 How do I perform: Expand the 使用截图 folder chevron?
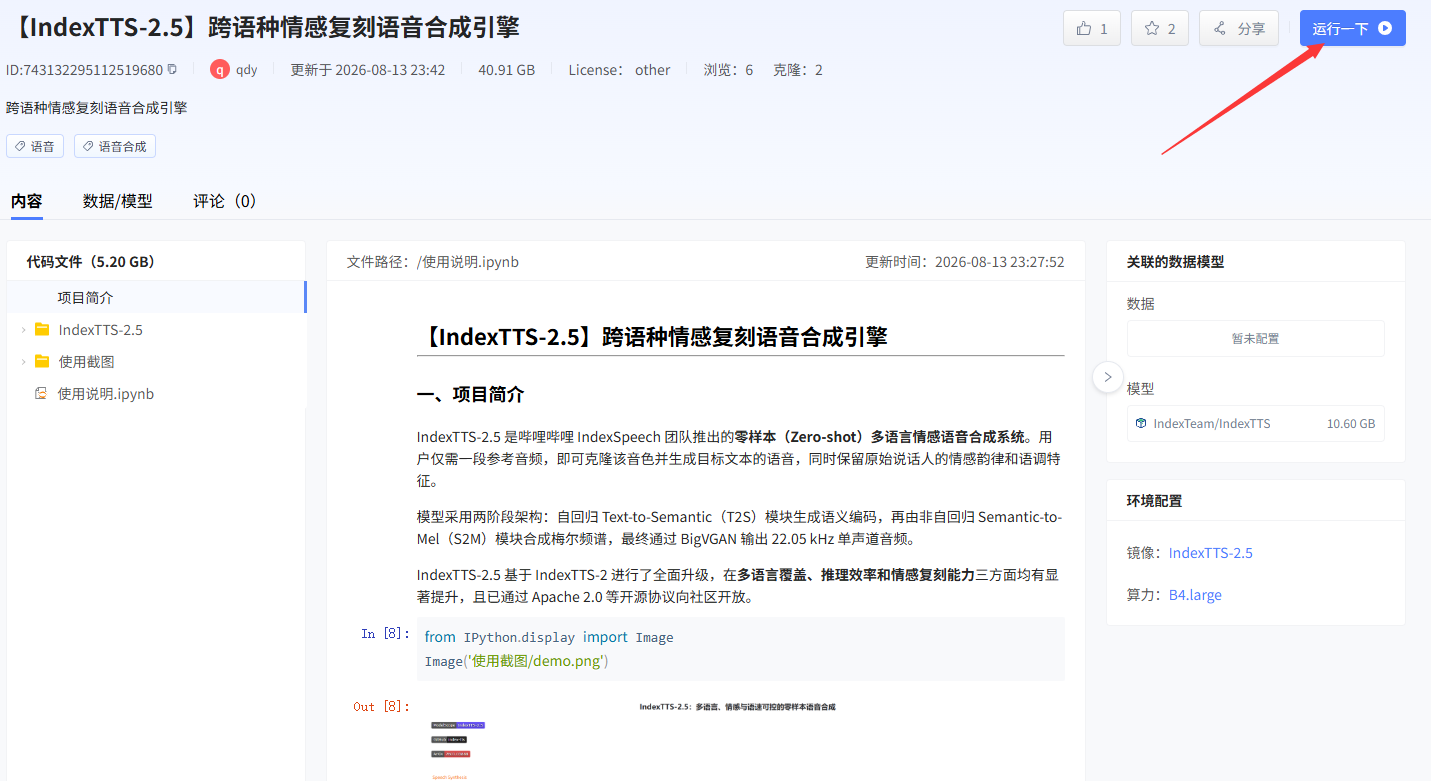(x=23, y=362)
